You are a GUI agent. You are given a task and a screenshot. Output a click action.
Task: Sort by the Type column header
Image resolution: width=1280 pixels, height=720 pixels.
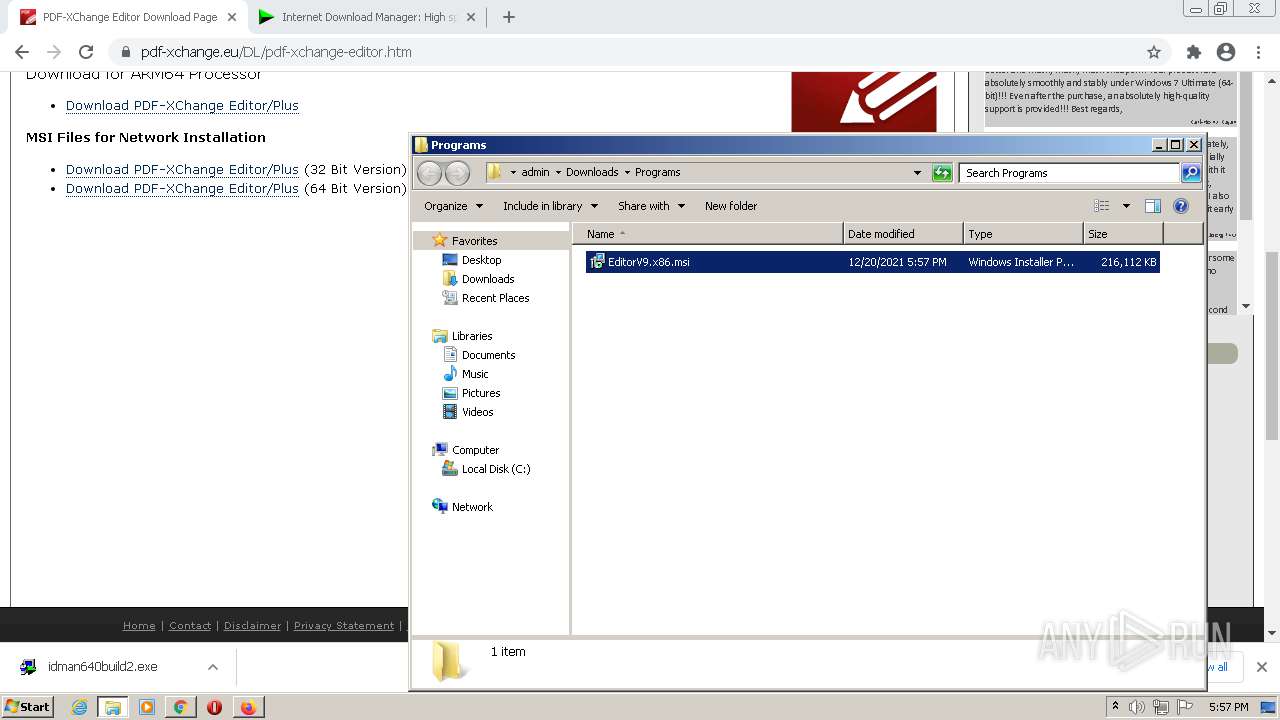[x=1024, y=234]
